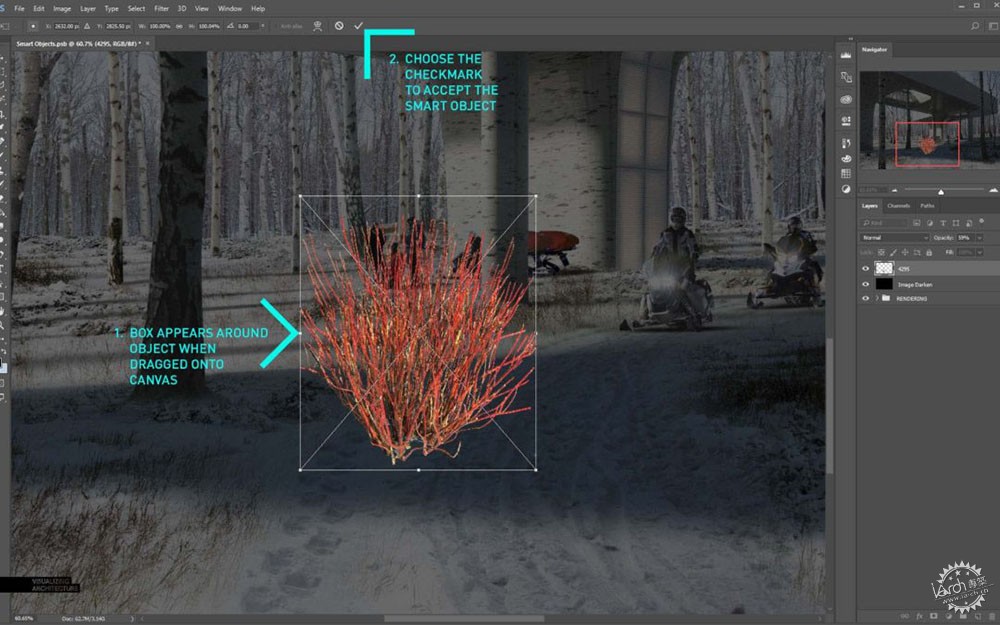
Task: Toggle lock position icon
Action: point(905,253)
